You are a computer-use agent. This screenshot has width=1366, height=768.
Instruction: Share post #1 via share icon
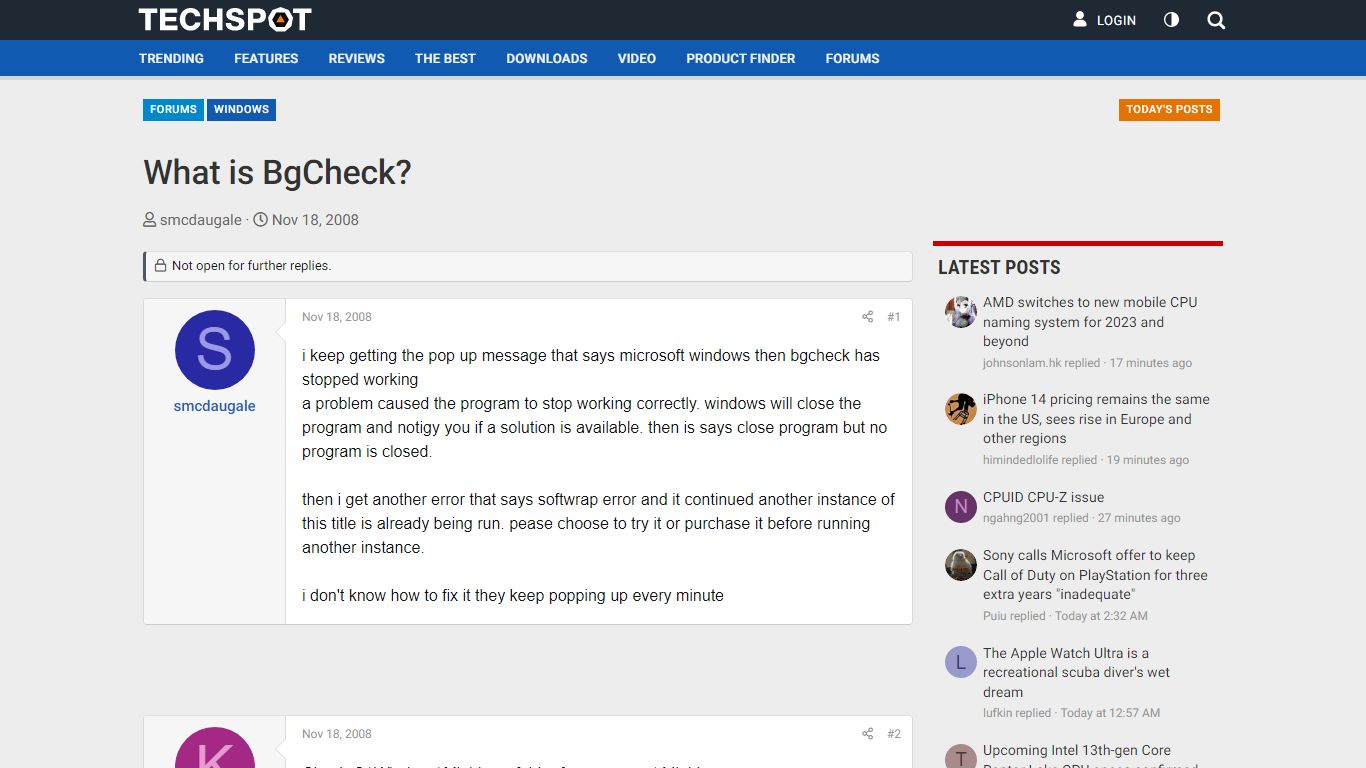[x=867, y=317]
